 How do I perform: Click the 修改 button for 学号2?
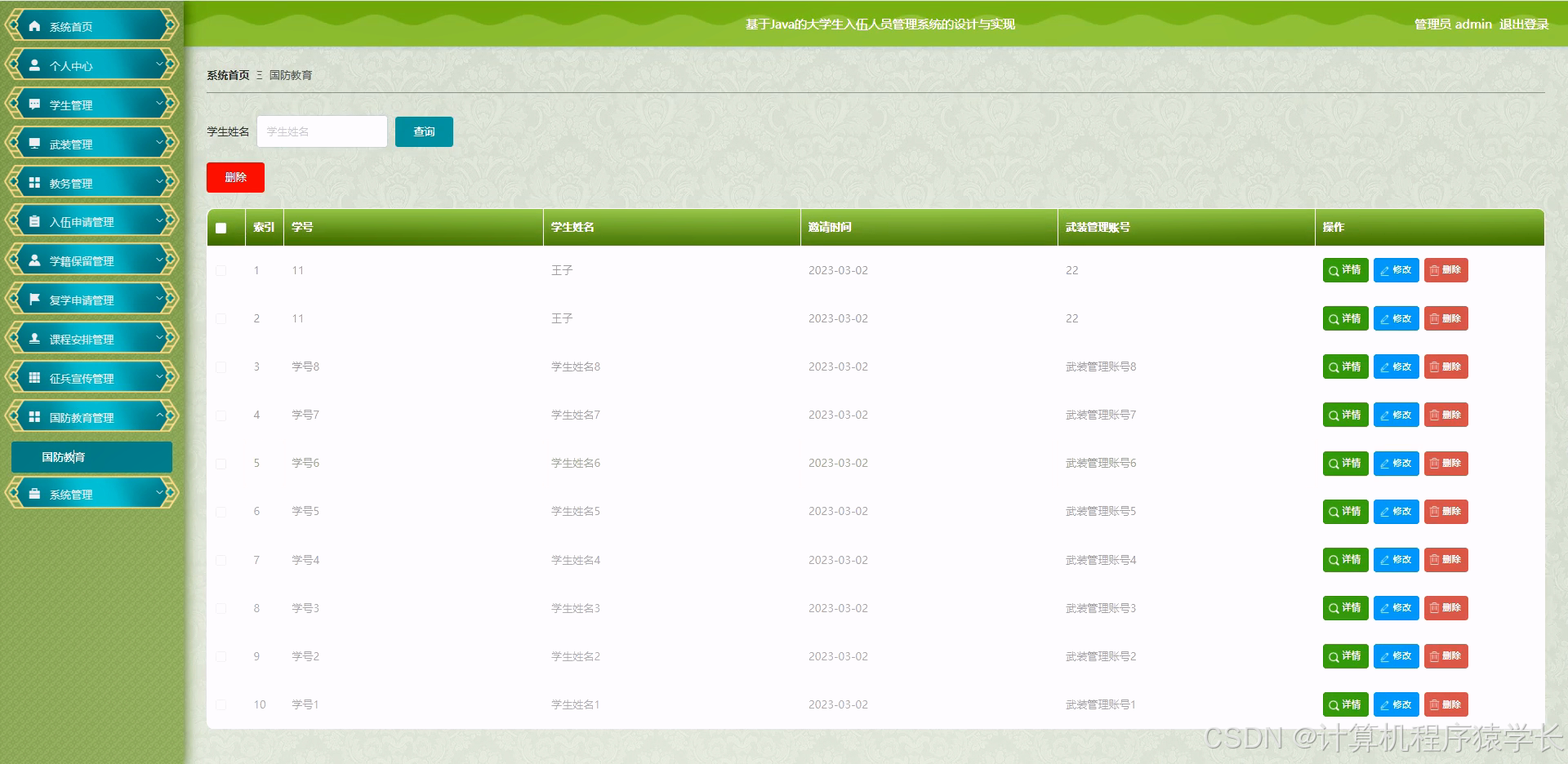tap(1396, 656)
